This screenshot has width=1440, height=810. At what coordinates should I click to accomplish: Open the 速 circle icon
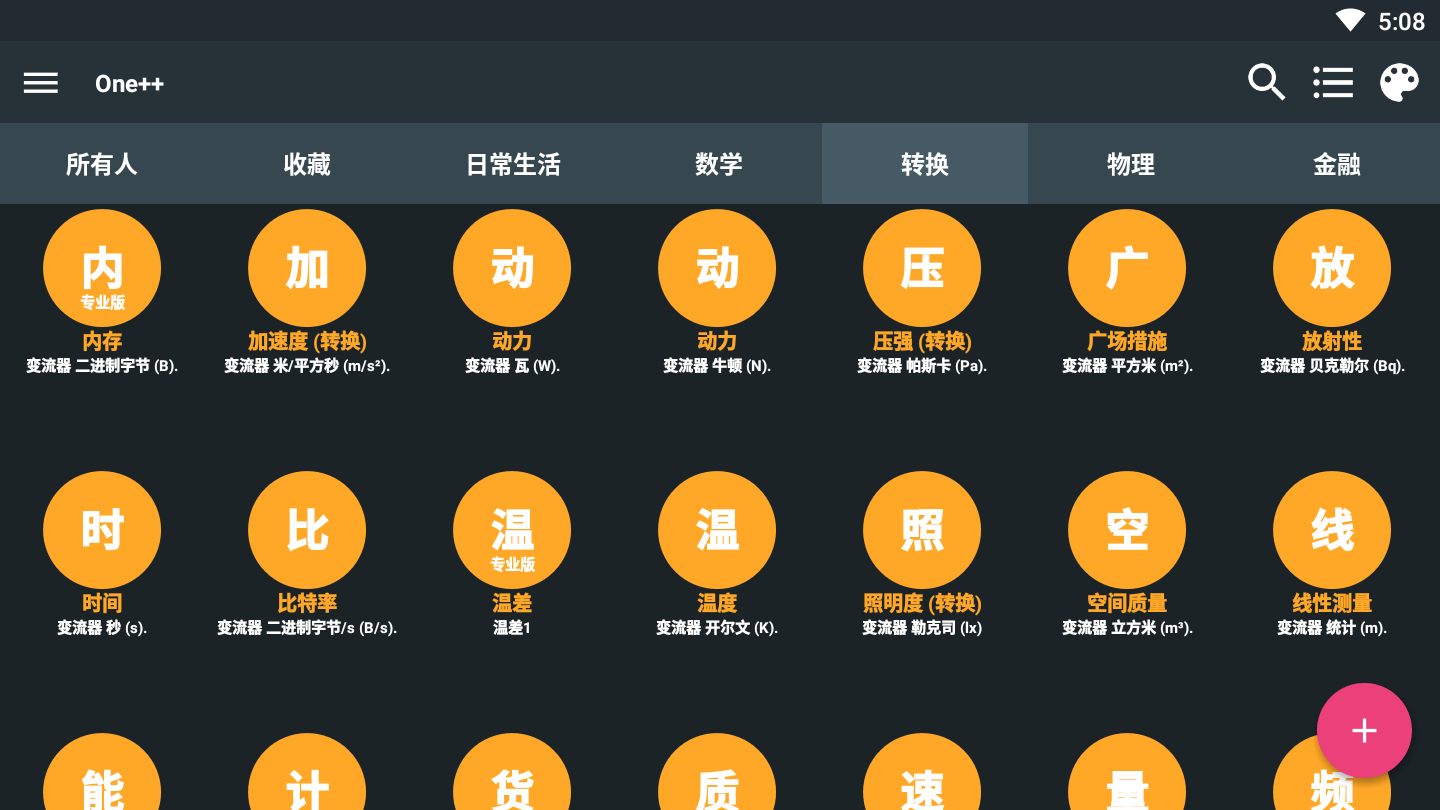(x=922, y=772)
